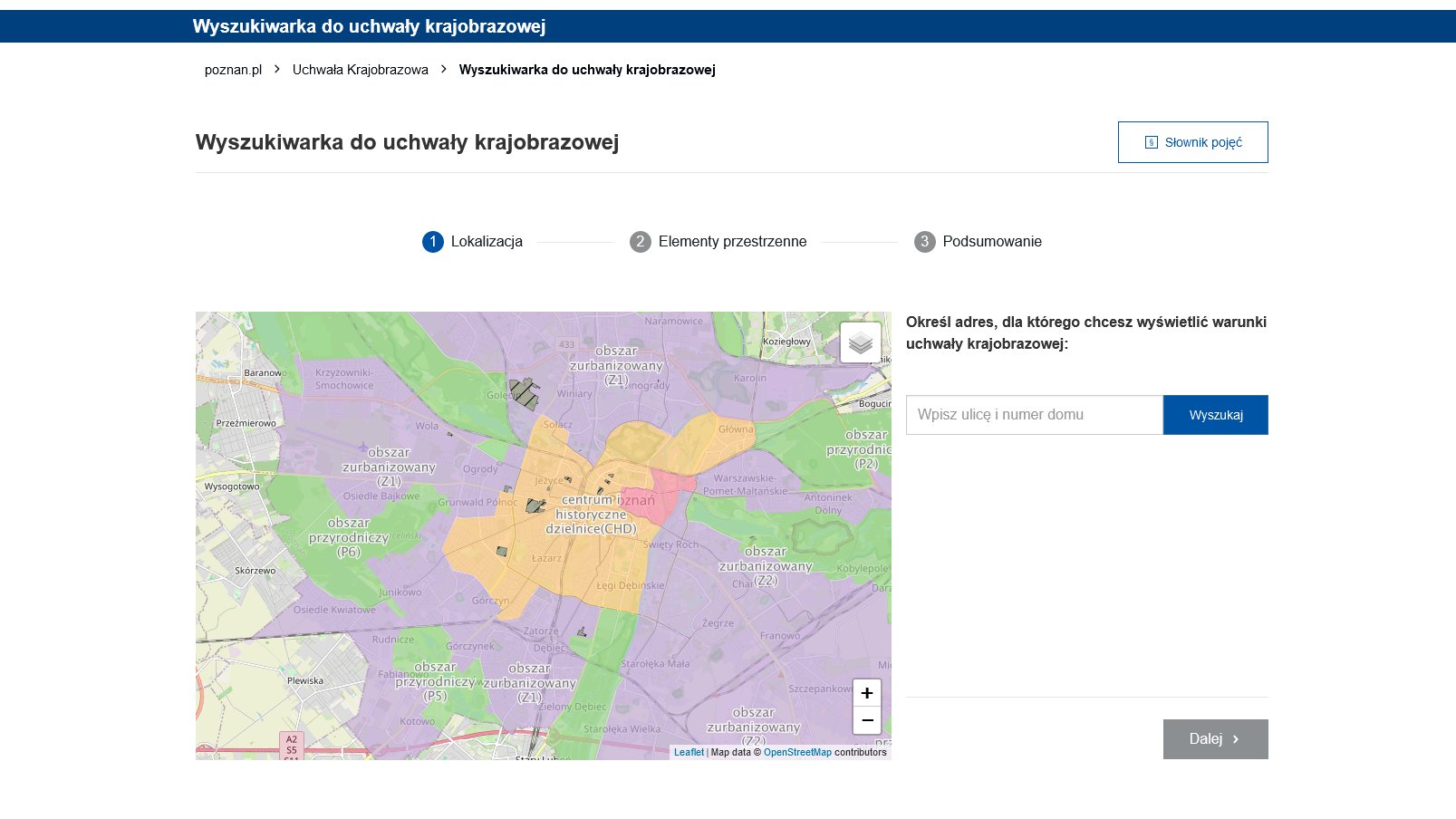The height and width of the screenshot is (819, 1456).
Task: Open Uchwała Krajobrazowa breadcrumb link
Action: coord(361,70)
